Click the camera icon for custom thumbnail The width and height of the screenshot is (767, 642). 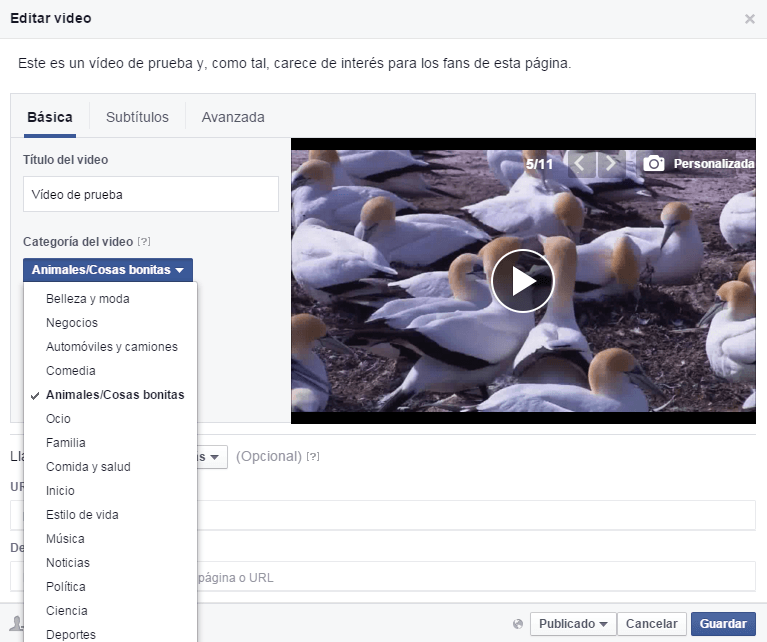coord(654,163)
